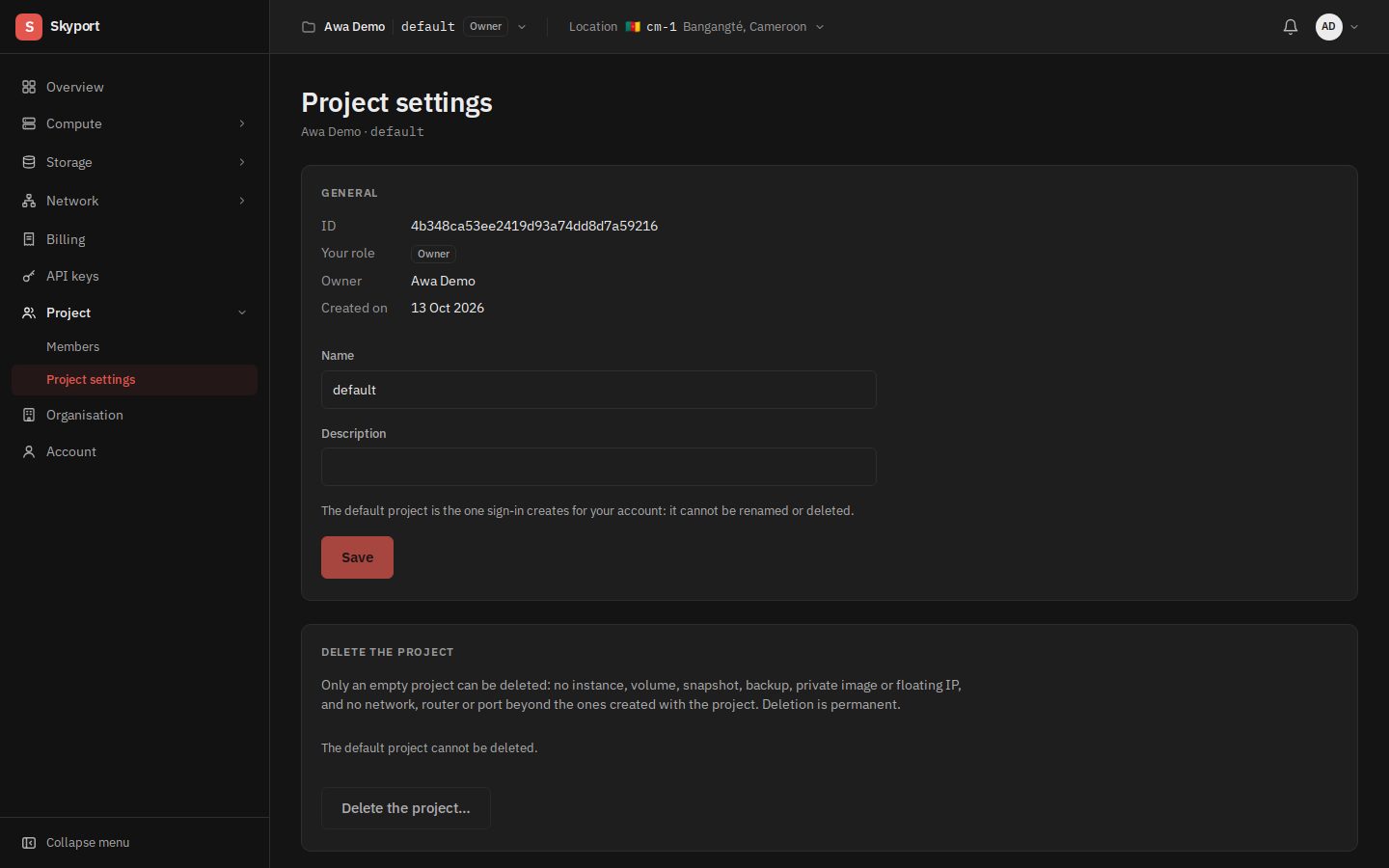Open Members under Project
1389x868 pixels.
pyautogui.click(x=134, y=346)
